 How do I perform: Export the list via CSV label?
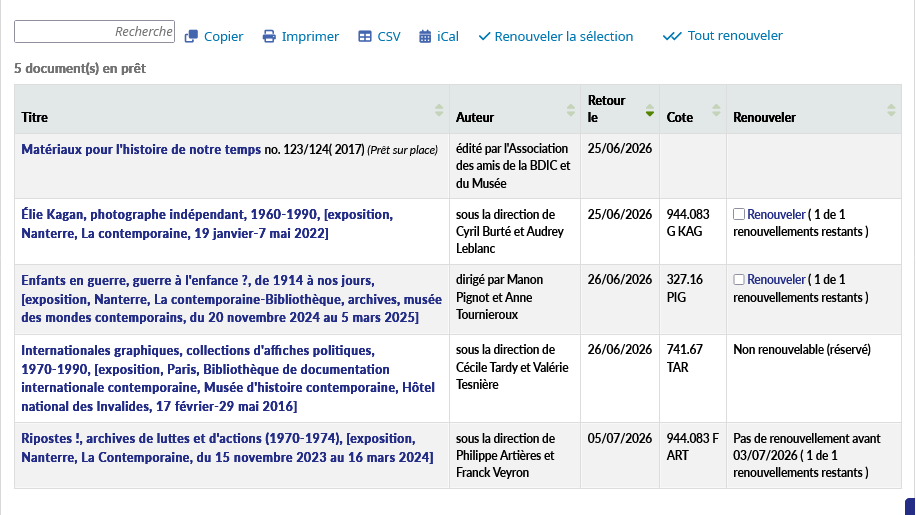[389, 36]
